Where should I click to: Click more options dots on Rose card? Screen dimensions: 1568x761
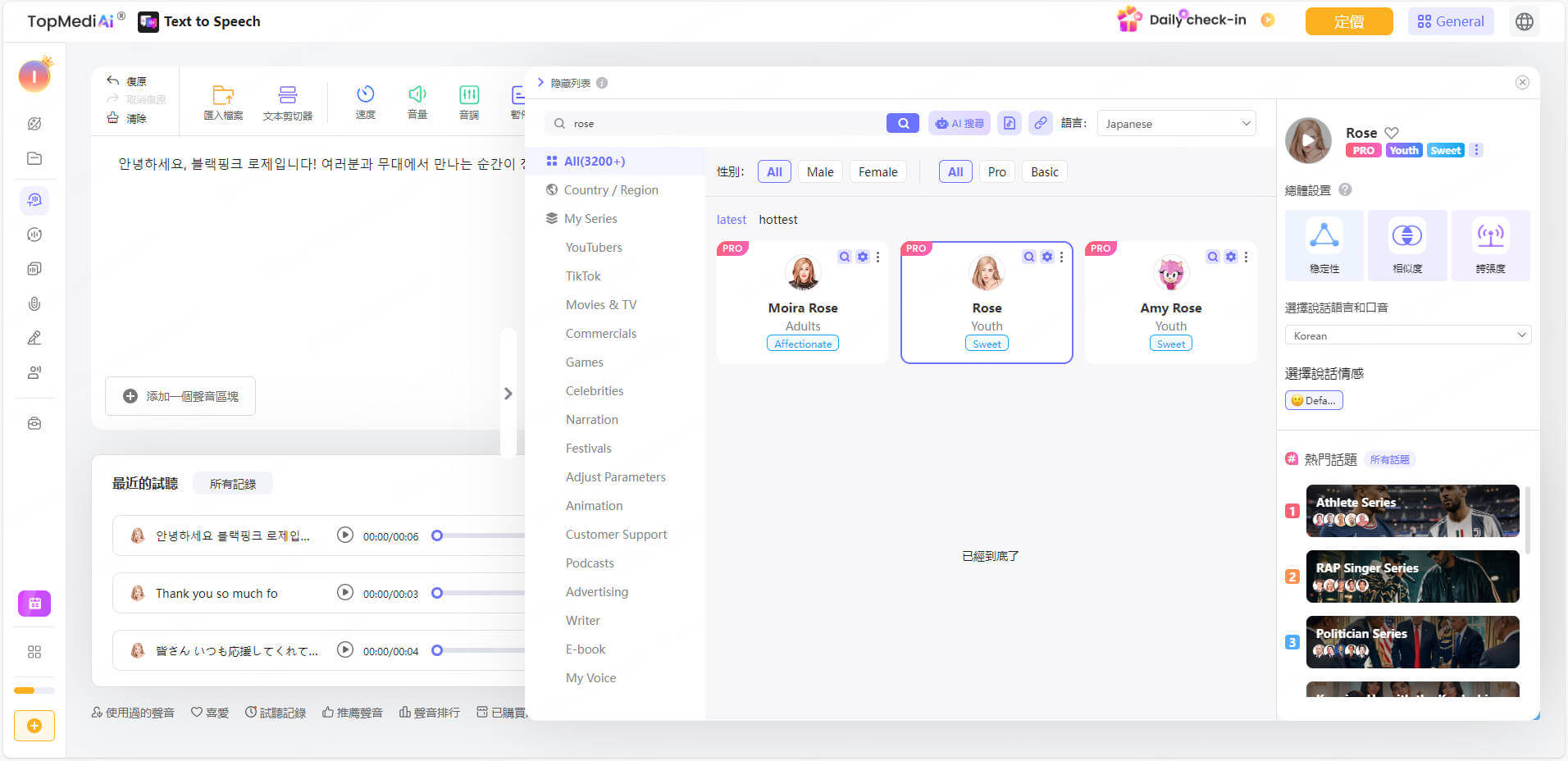click(1061, 257)
